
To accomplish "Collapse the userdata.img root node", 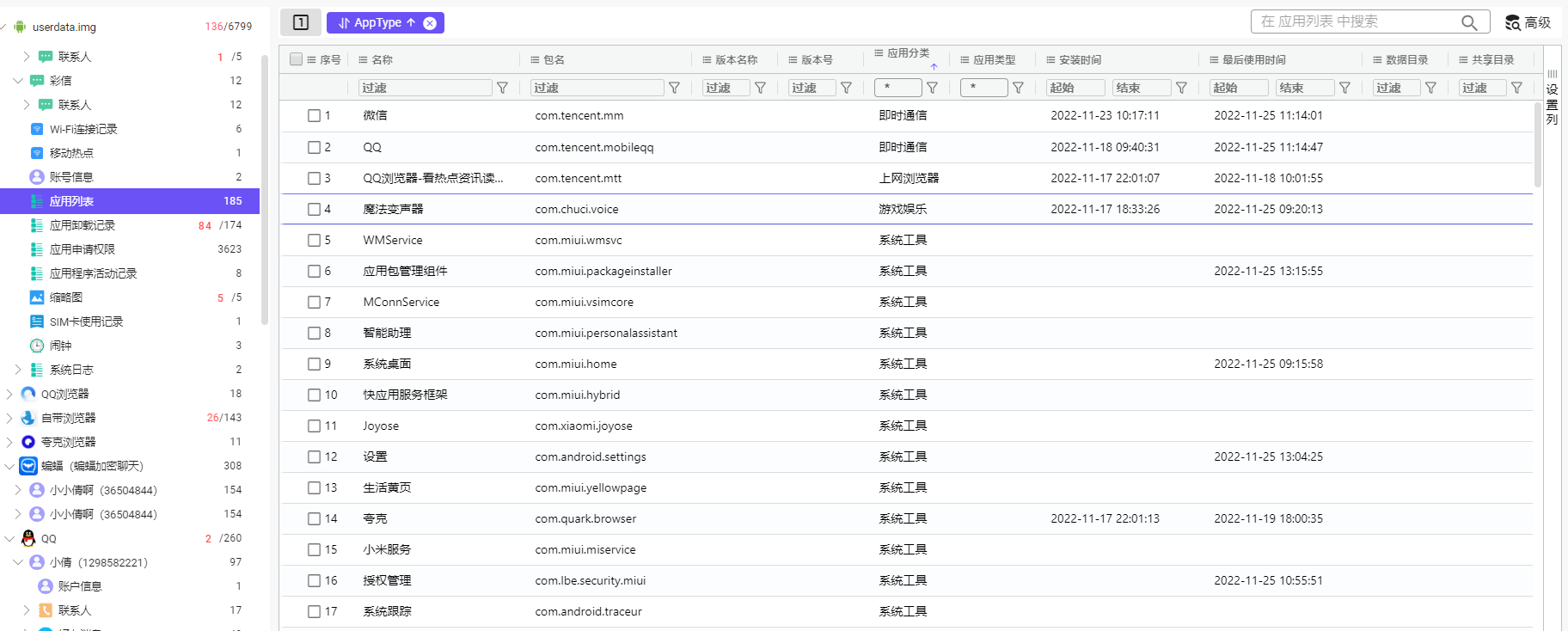I will (4, 27).
